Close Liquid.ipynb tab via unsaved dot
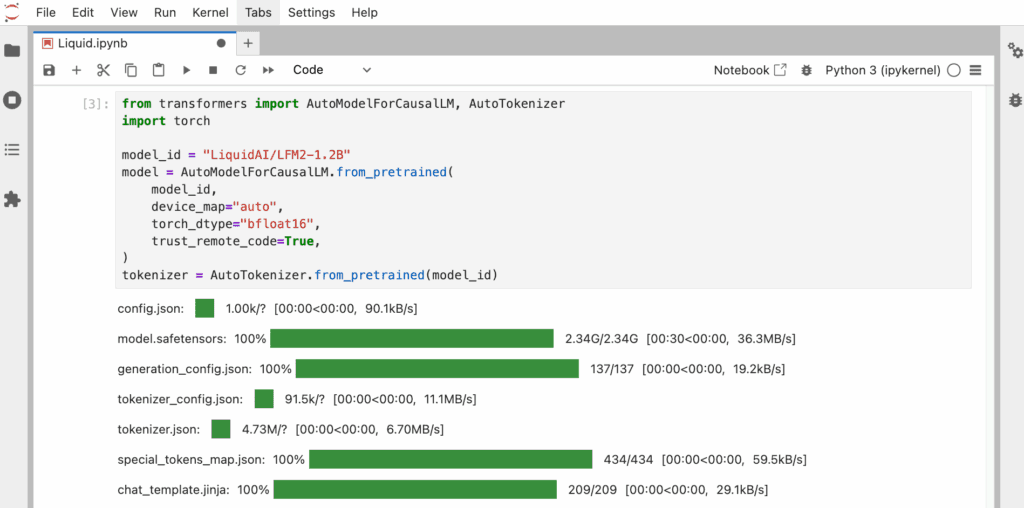The width and height of the screenshot is (1024, 508). pos(221,44)
